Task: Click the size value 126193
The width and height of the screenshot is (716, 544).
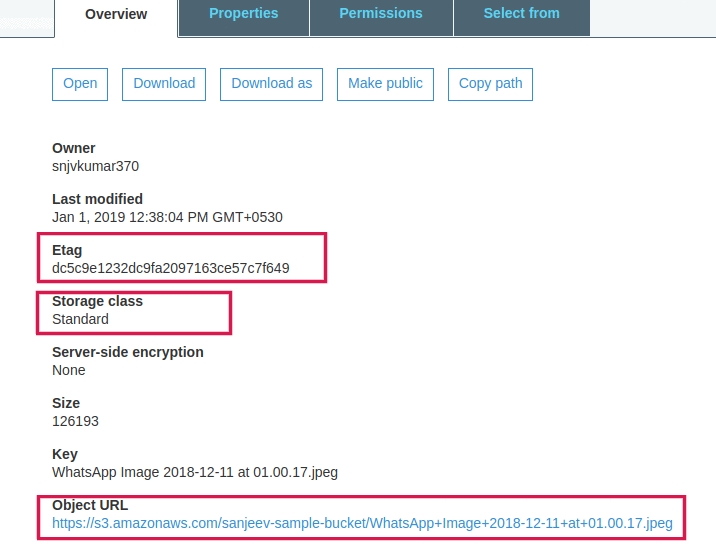Action: (x=75, y=421)
